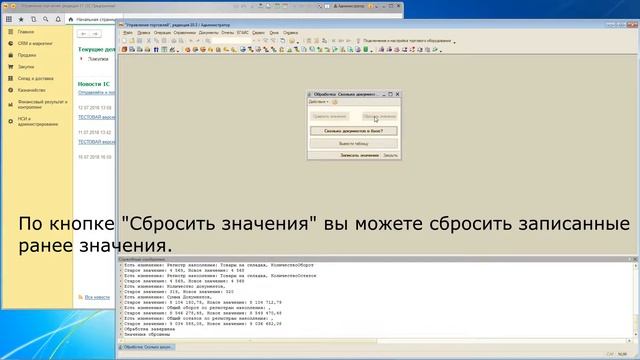This screenshot has width=640, height=360.
Task: Open the ЕГАИС menu
Action: pyautogui.click(x=242, y=33)
